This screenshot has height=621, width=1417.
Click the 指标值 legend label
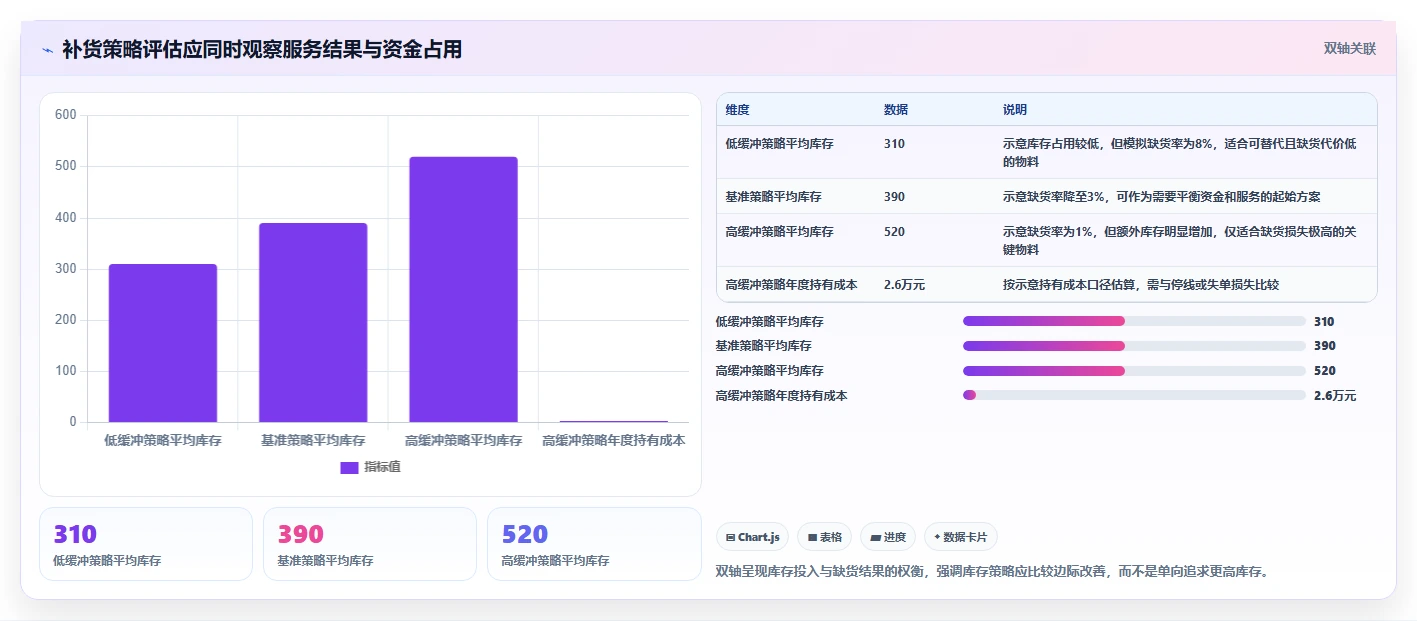coord(382,467)
